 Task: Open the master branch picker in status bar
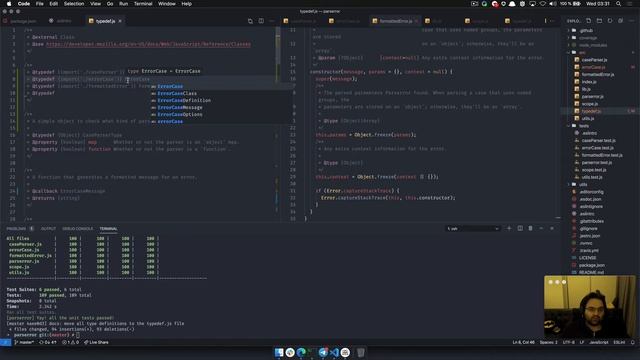[24, 342]
